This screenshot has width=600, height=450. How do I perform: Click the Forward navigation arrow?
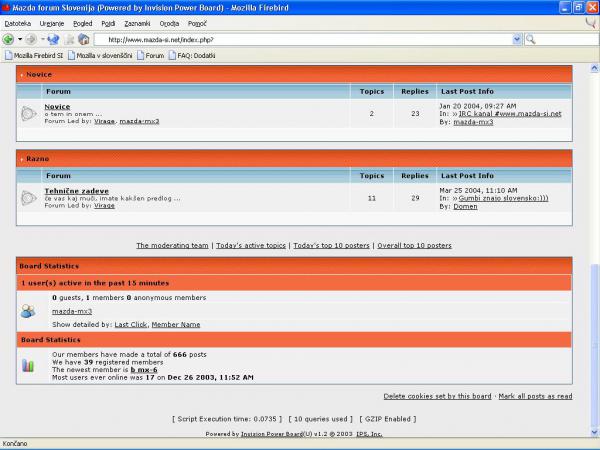[x=31, y=39]
